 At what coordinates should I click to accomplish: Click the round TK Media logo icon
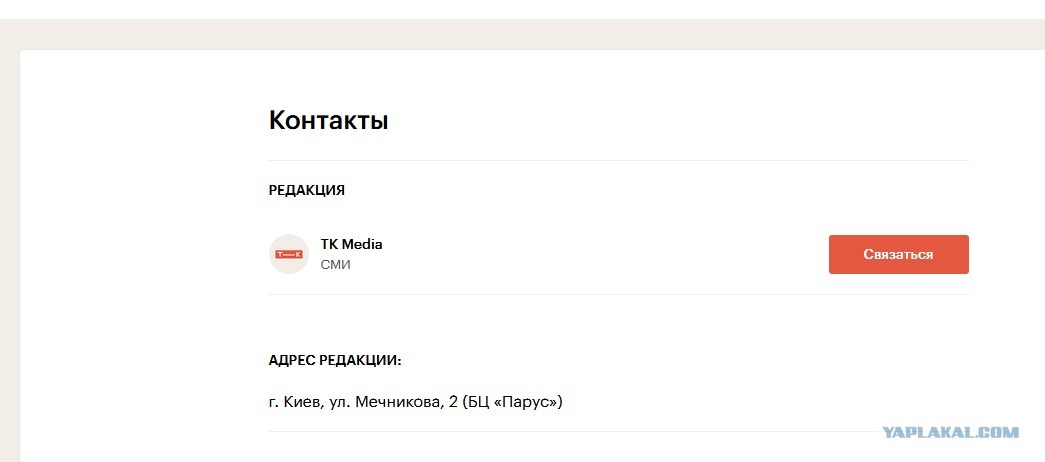[289, 254]
